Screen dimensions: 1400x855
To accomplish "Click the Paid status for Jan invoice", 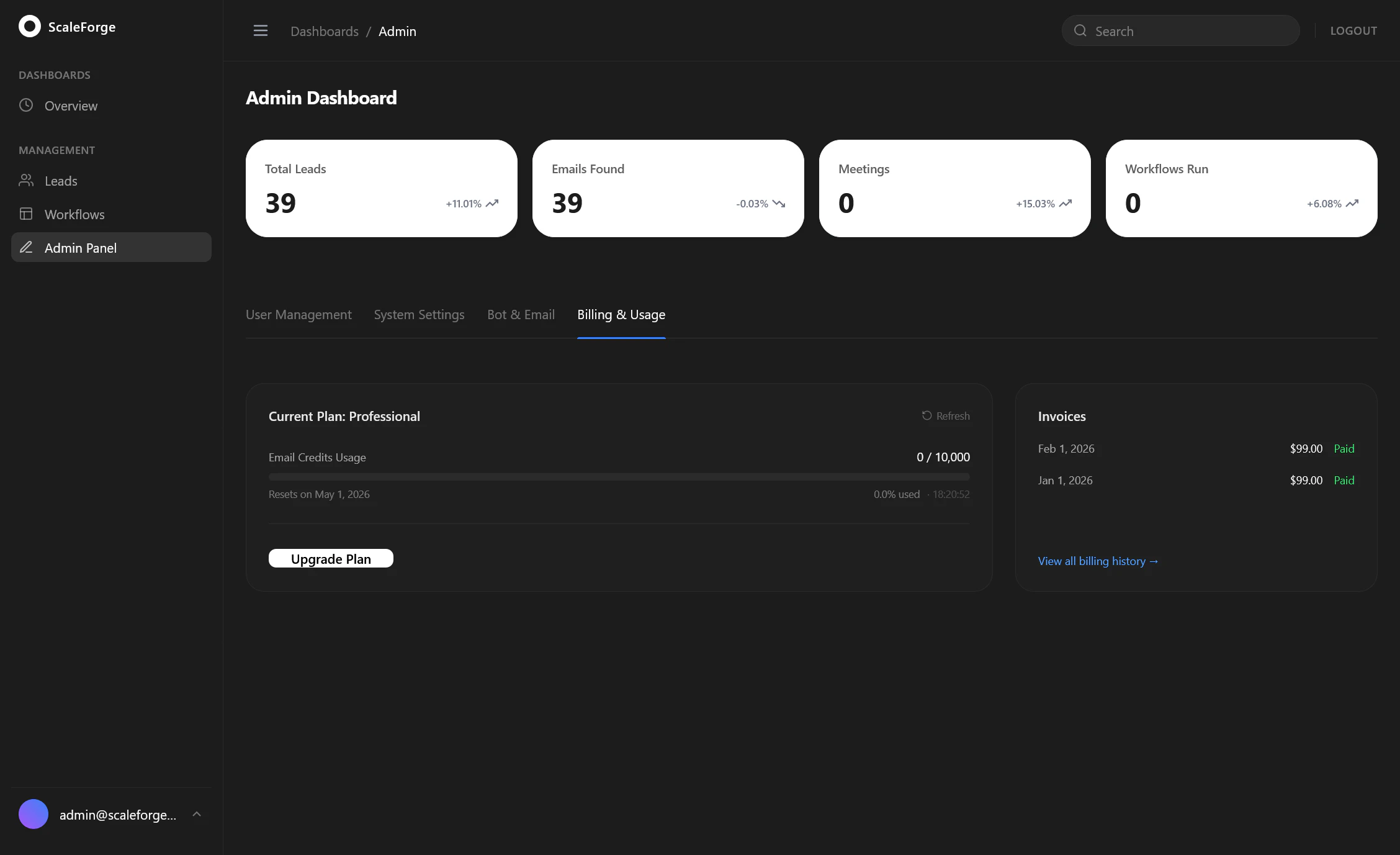I will click(x=1344, y=481).
